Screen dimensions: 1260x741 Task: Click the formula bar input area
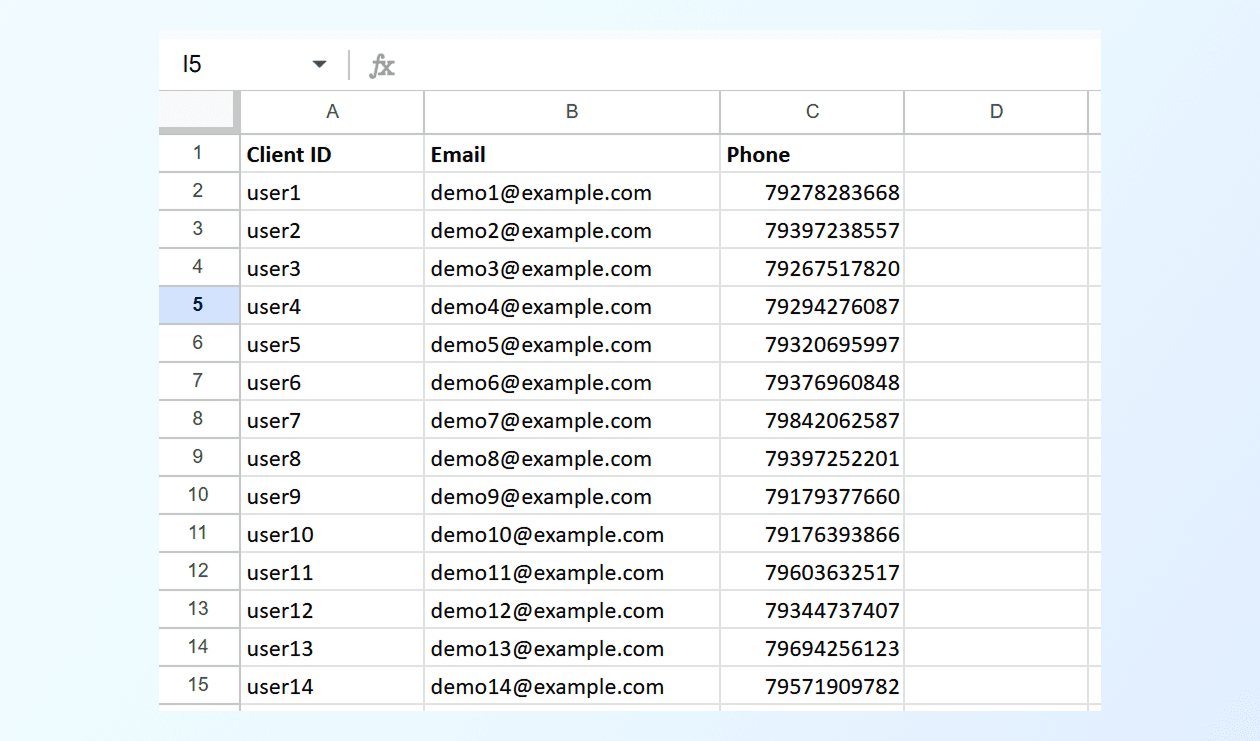[x=740, y=66]
